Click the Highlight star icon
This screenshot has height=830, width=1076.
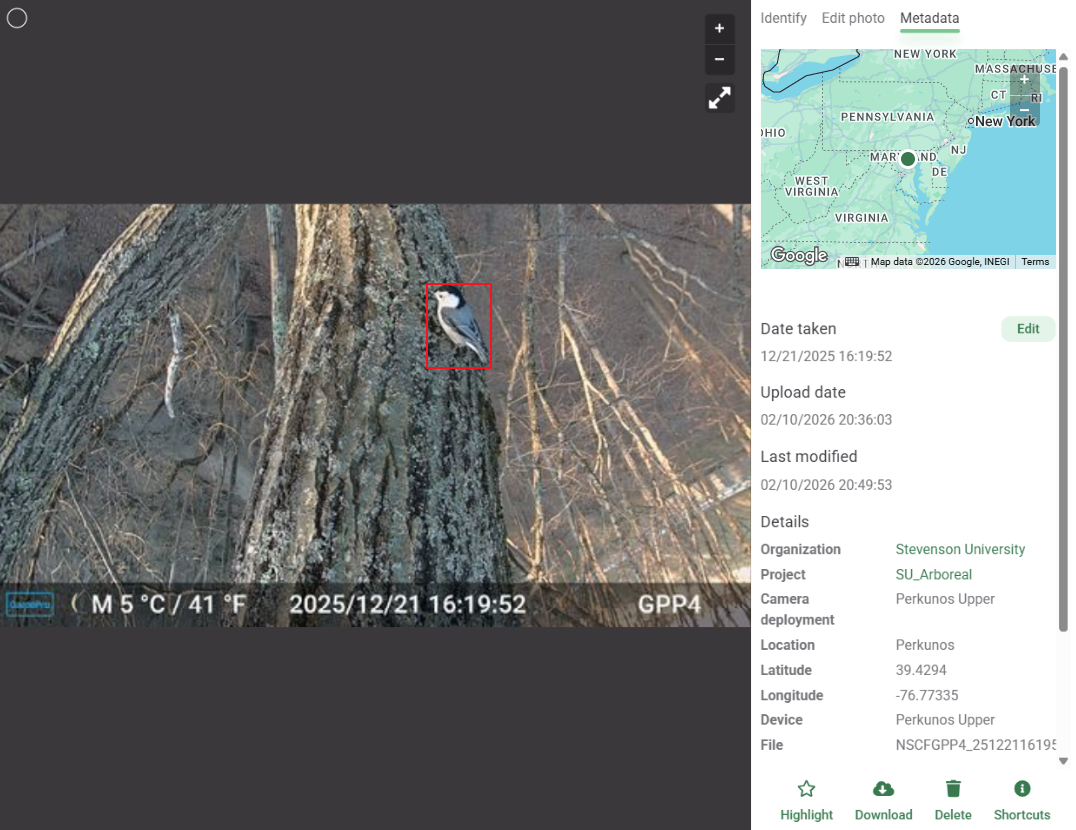[806, 789]
